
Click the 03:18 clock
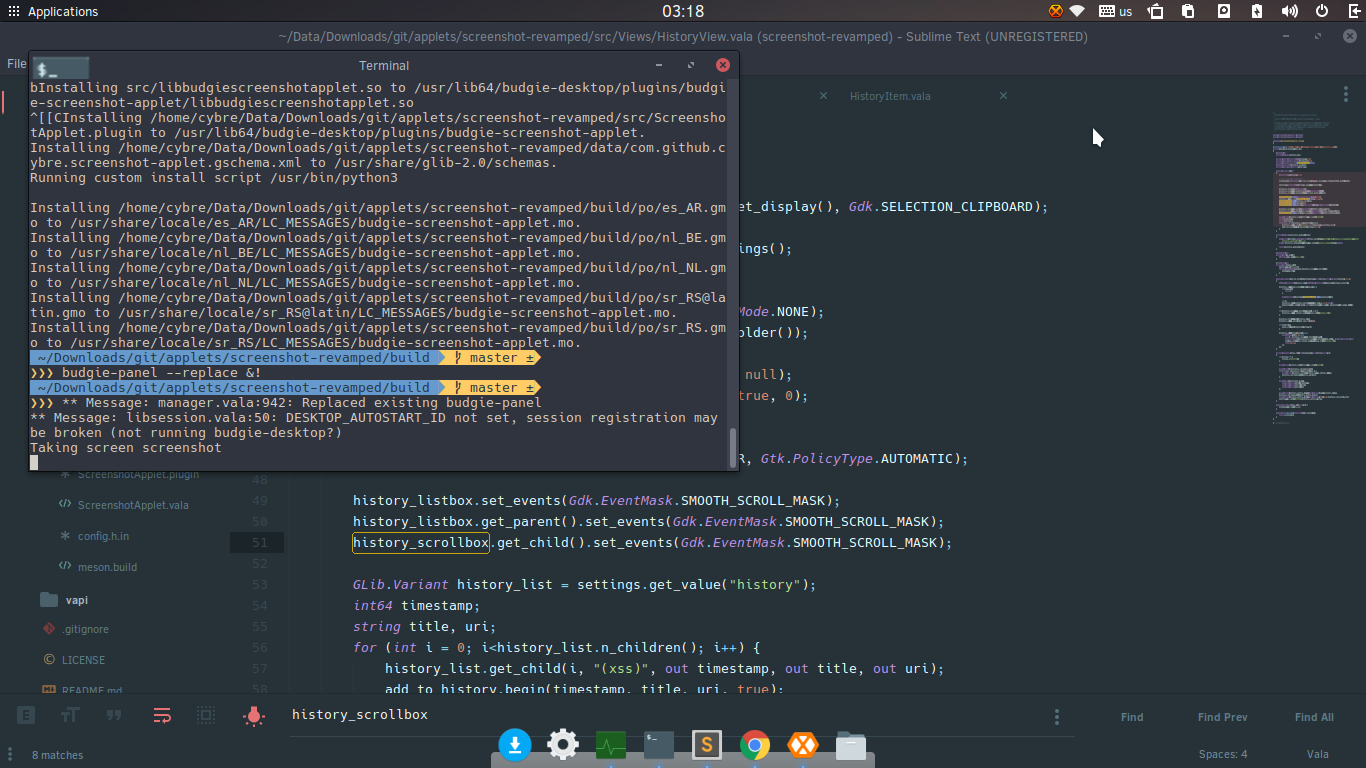click(x=683, y=12)
